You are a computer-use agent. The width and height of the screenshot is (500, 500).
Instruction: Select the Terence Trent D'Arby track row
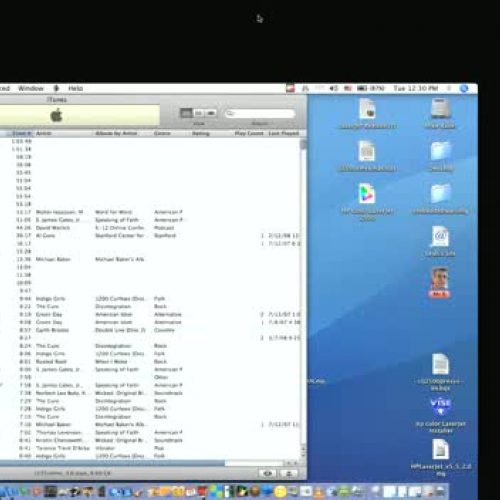[150, 448]
